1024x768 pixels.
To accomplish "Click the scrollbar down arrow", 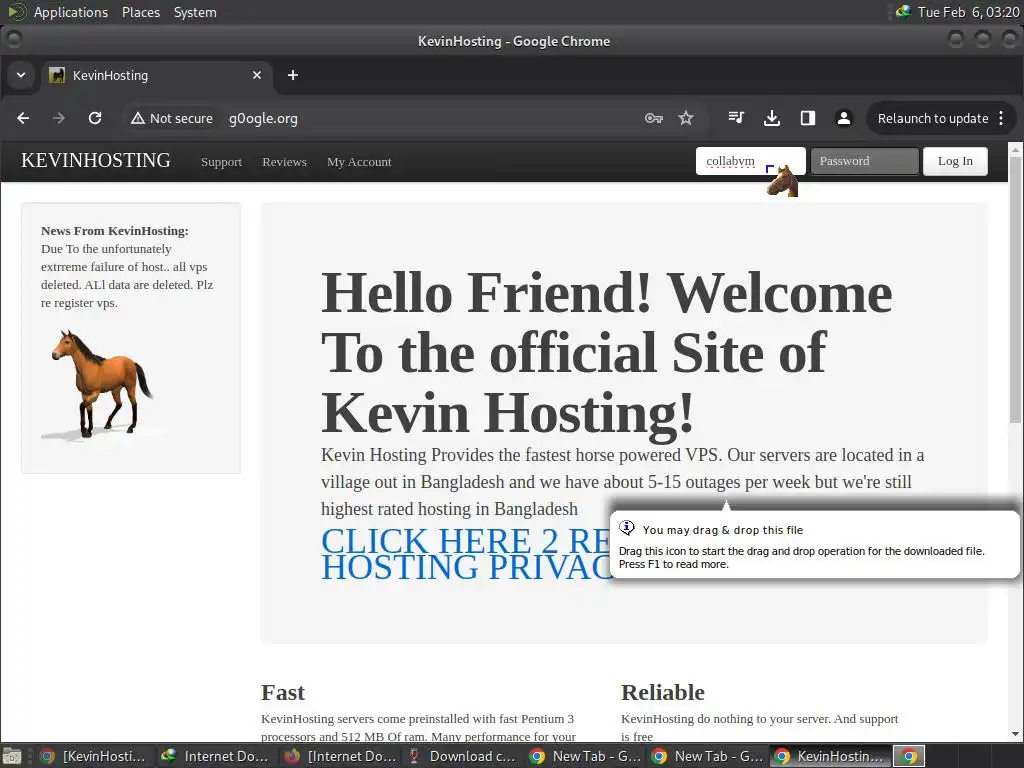I will 1015,734.
